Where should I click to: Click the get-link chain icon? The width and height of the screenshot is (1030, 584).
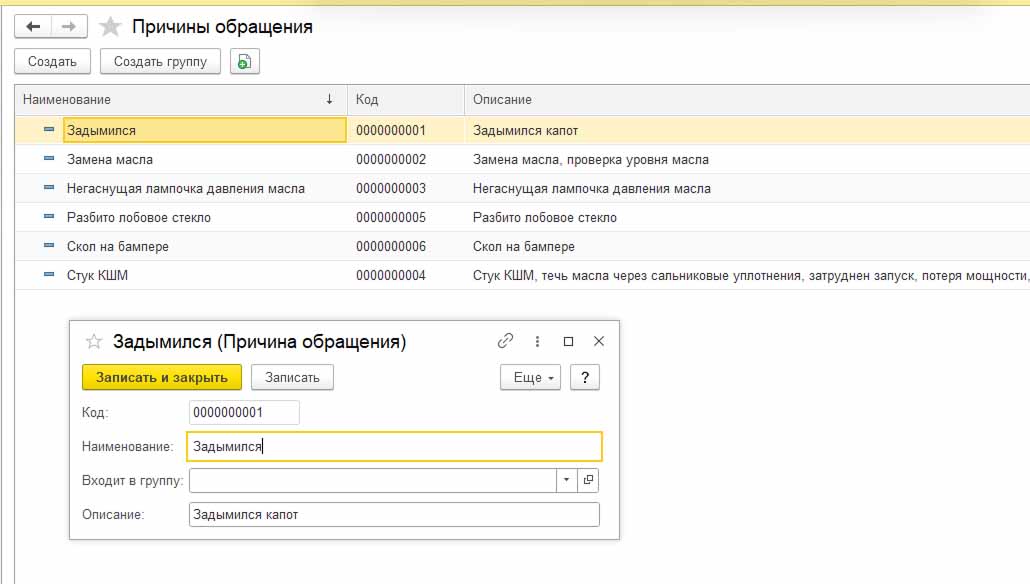pyautogui.click(x=505, y=341)
